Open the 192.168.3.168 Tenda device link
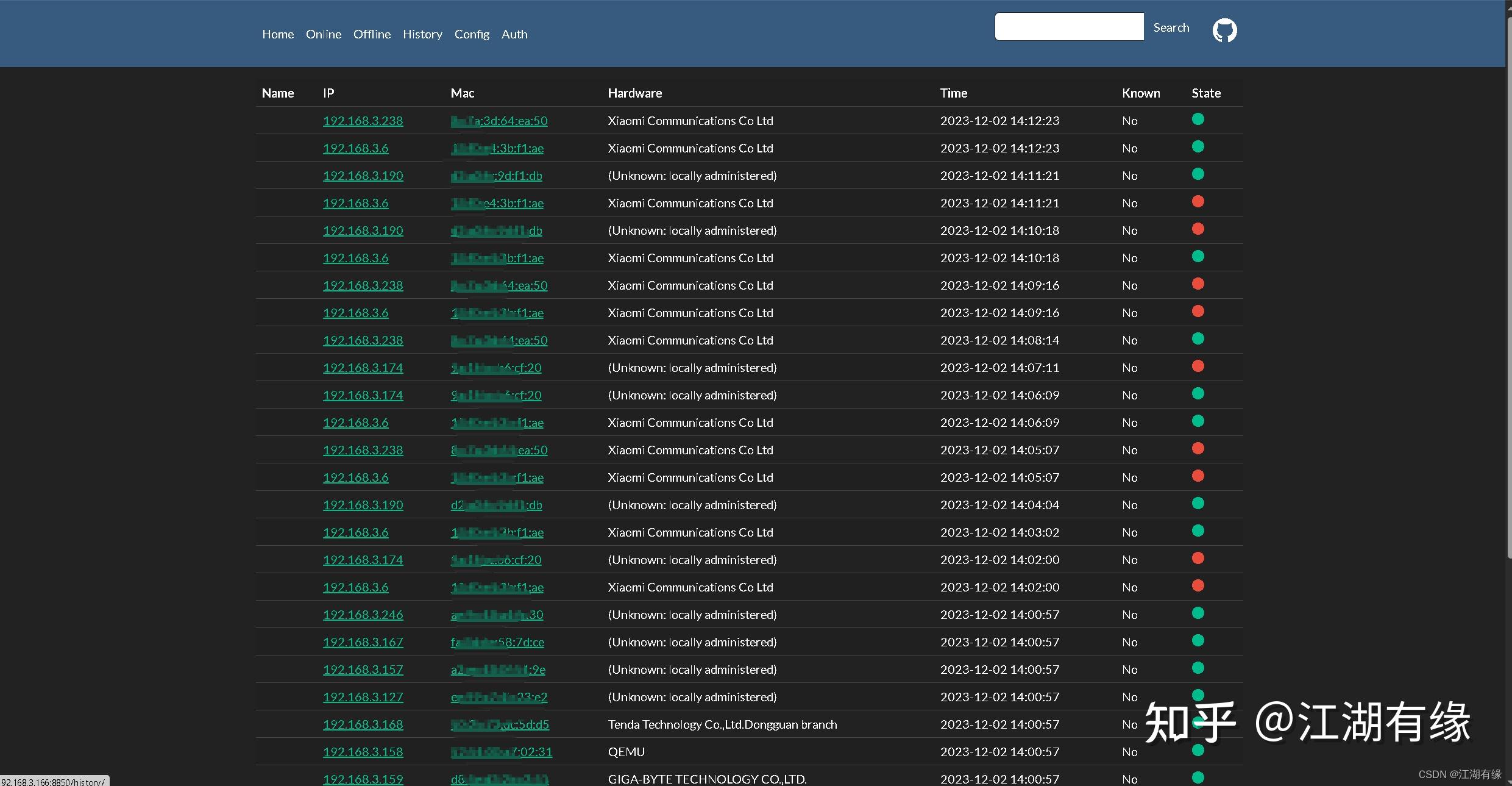 click(x=363, y=724)
